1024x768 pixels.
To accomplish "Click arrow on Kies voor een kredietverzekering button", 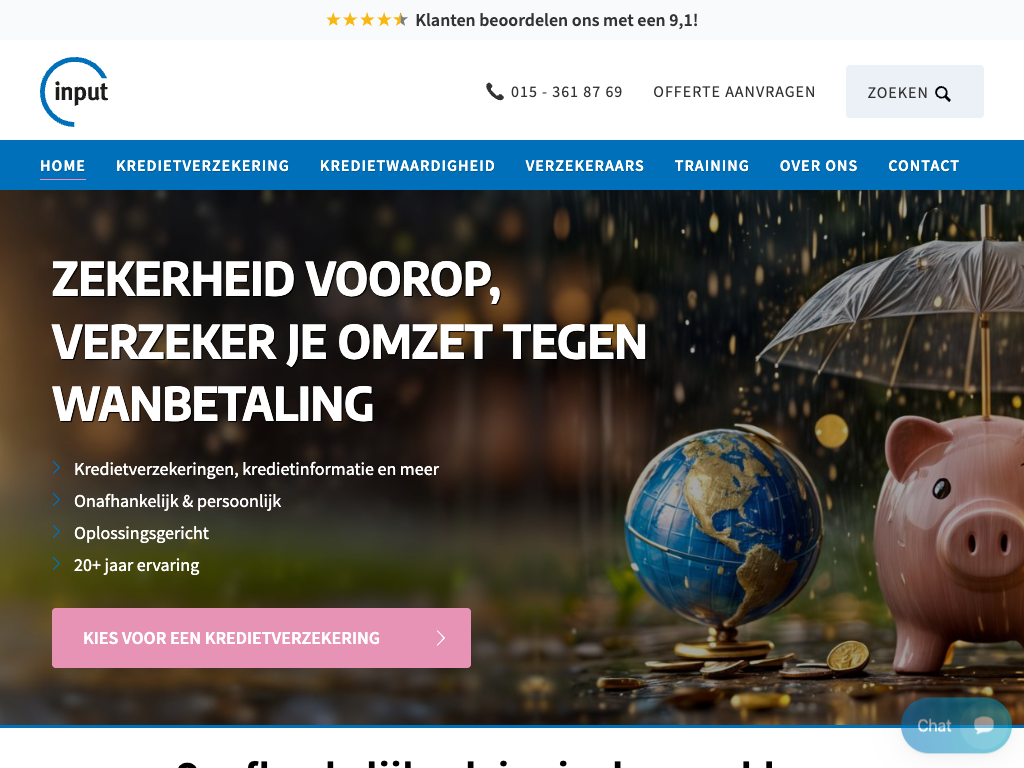I will coord(441,638).
